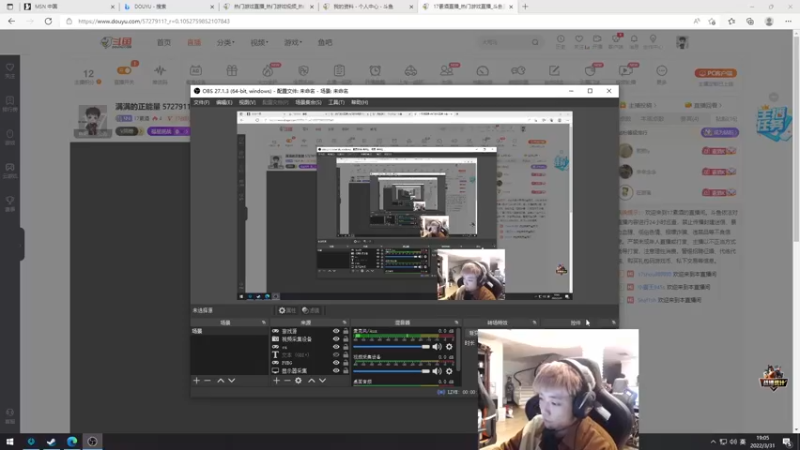
Task: Open the OBS icon in the taskbar
Action: coord(92,441)
